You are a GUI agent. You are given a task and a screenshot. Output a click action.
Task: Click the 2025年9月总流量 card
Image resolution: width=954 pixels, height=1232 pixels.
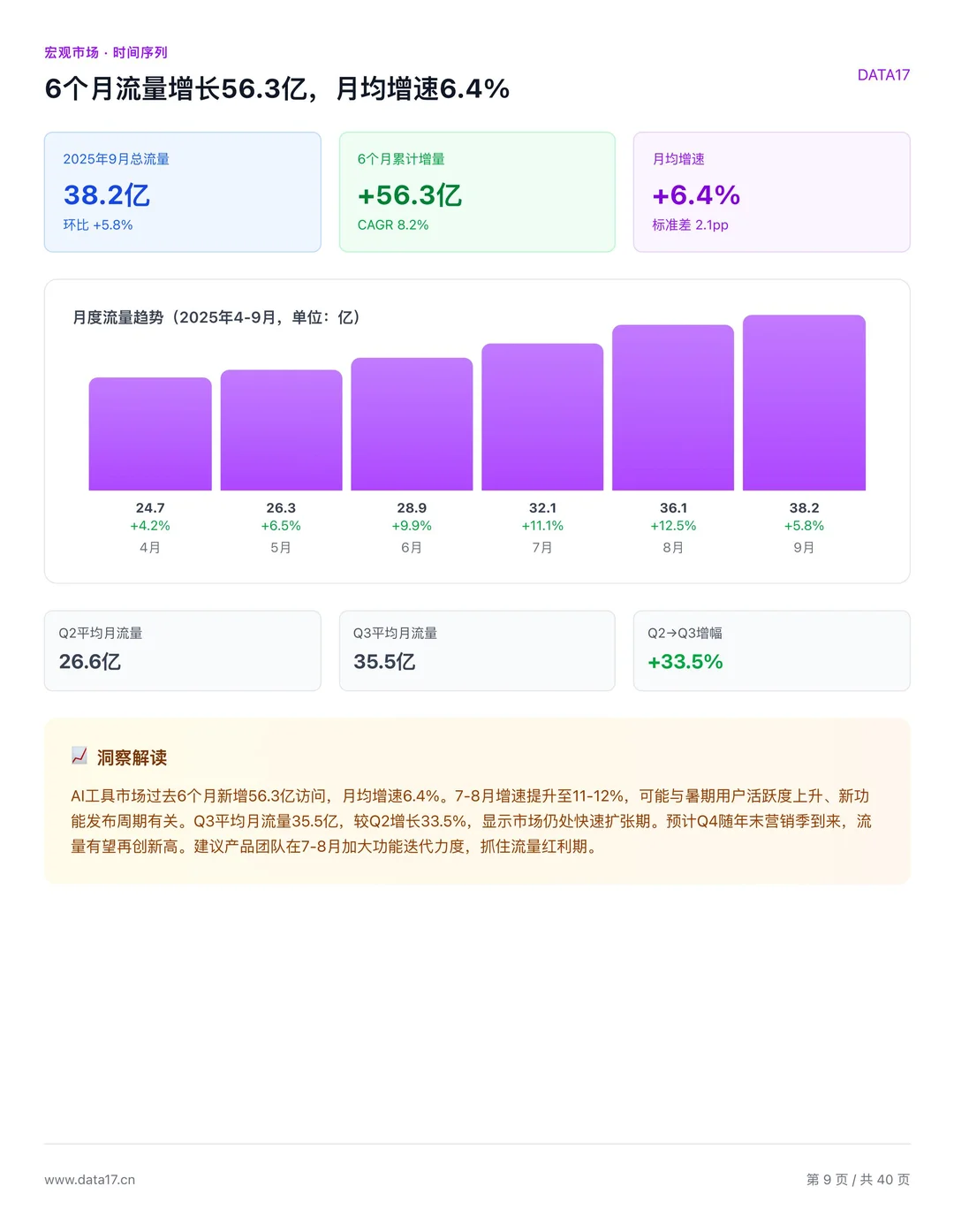point(182,192)
